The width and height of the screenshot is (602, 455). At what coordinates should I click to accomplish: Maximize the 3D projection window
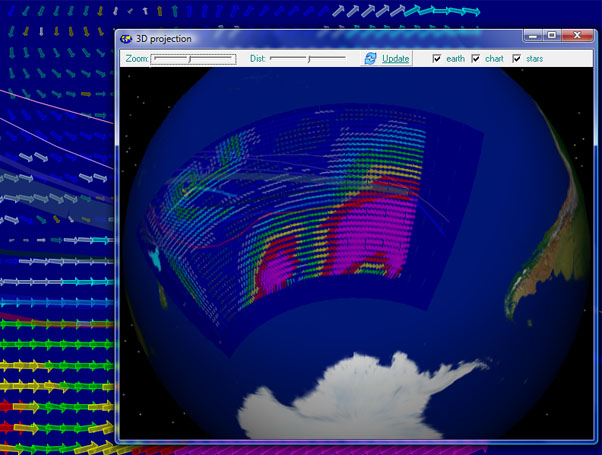pyautogui.click(x=552, y=36)
